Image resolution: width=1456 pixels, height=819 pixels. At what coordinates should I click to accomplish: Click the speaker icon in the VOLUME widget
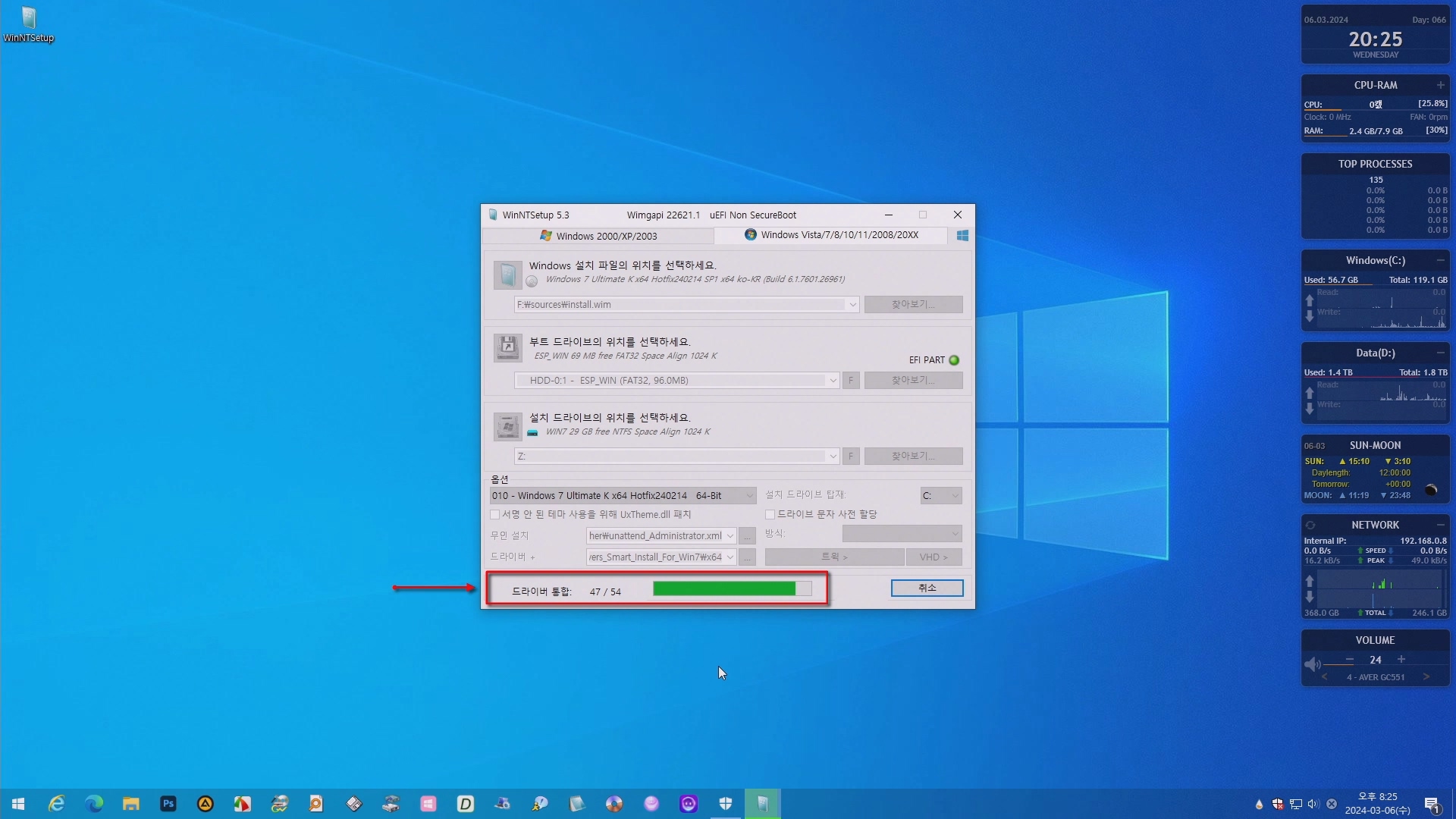coord(1312,664)
